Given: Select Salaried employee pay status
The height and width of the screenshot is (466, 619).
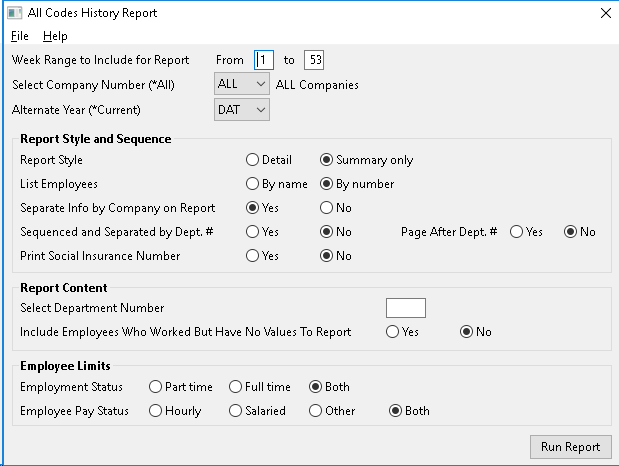Looking at the screenshot, I should 257,411.
